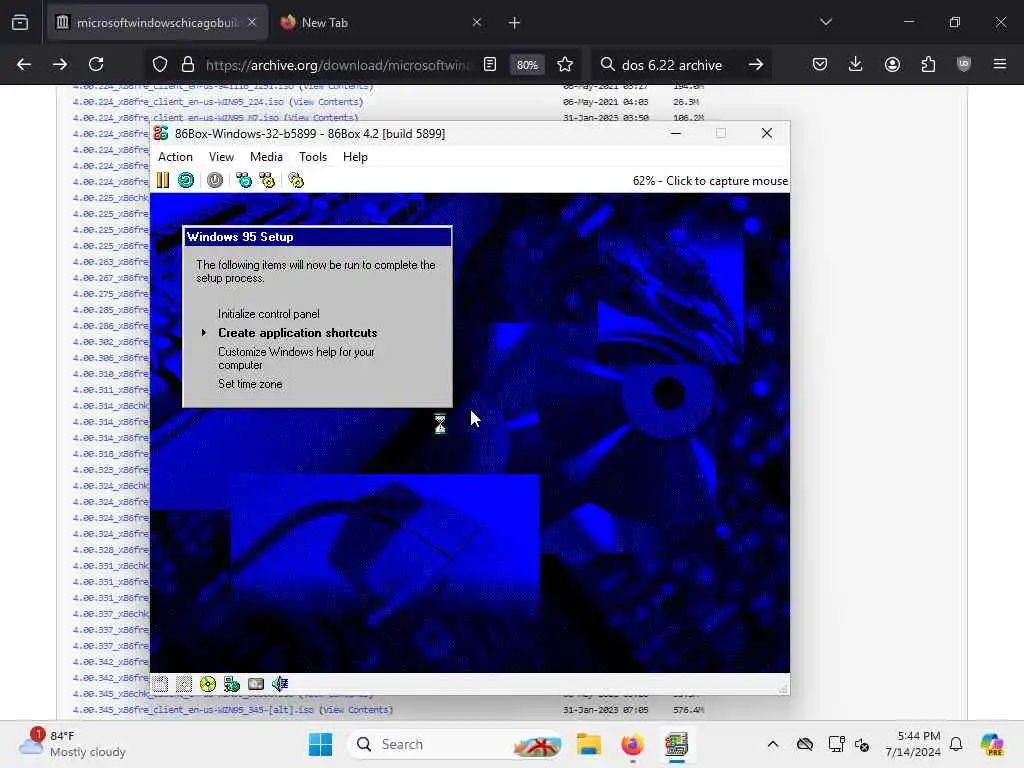Switch to the New Tab browser tab
This screenshot has width=1024, height=768.
pyautogui.click(x=379, y=23)
